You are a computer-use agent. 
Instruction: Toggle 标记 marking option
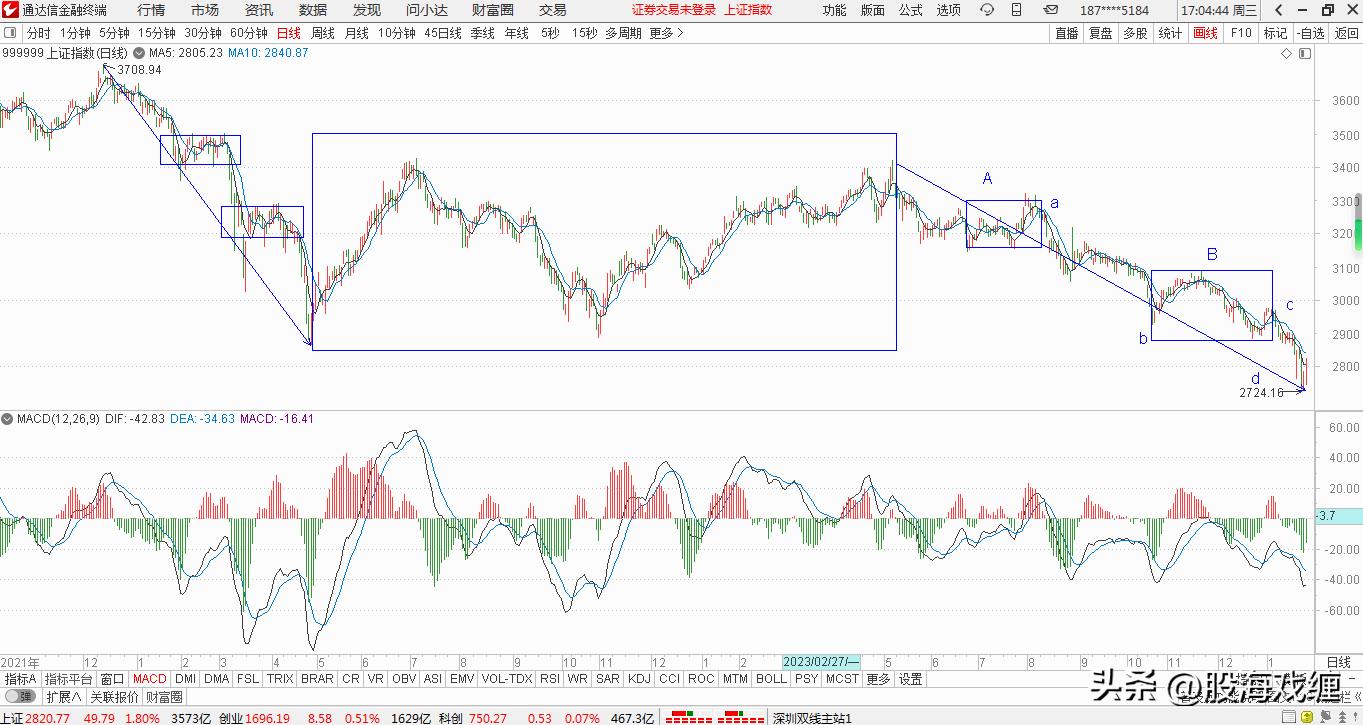[1275, 33]
